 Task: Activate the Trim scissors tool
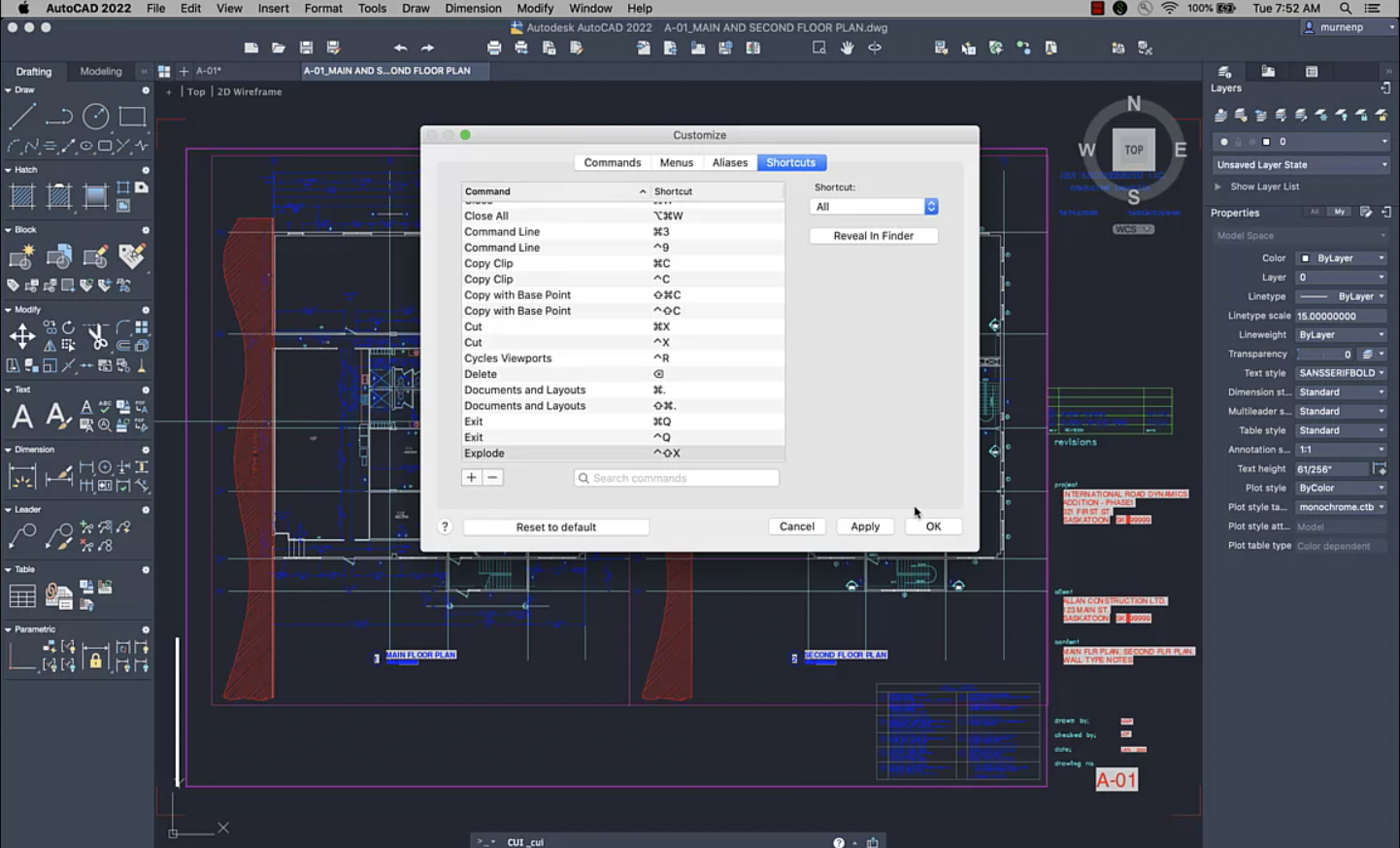pyautogui.click(x=97, y=336)
